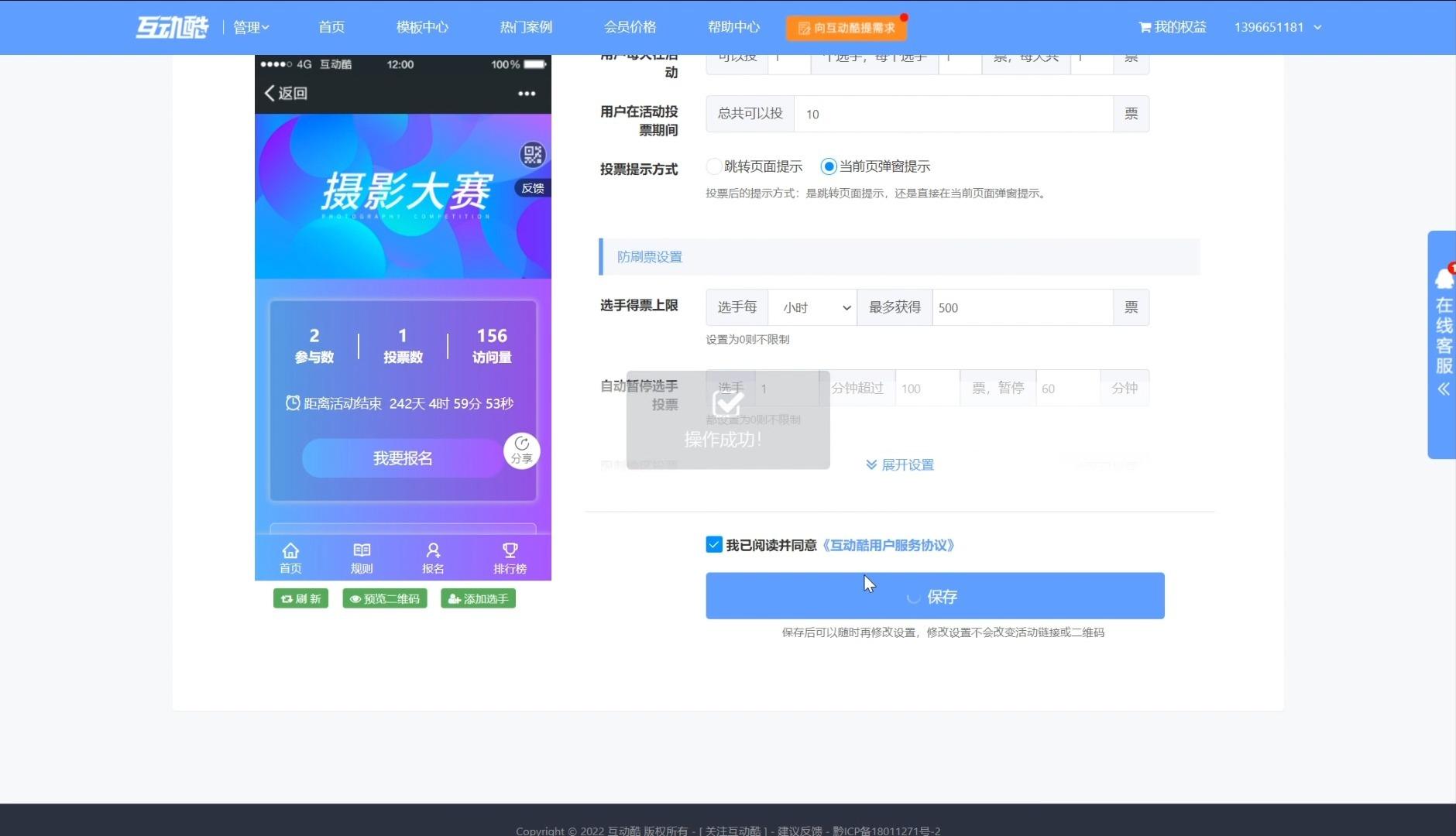Click the QR code icon on banner

(x=533, y=155)
